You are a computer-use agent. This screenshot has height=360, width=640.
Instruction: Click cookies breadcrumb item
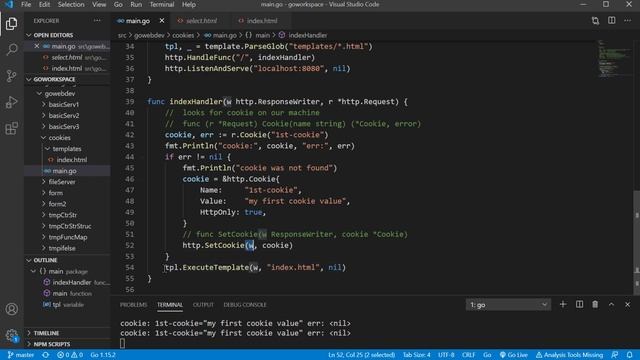tap(183, 35)
